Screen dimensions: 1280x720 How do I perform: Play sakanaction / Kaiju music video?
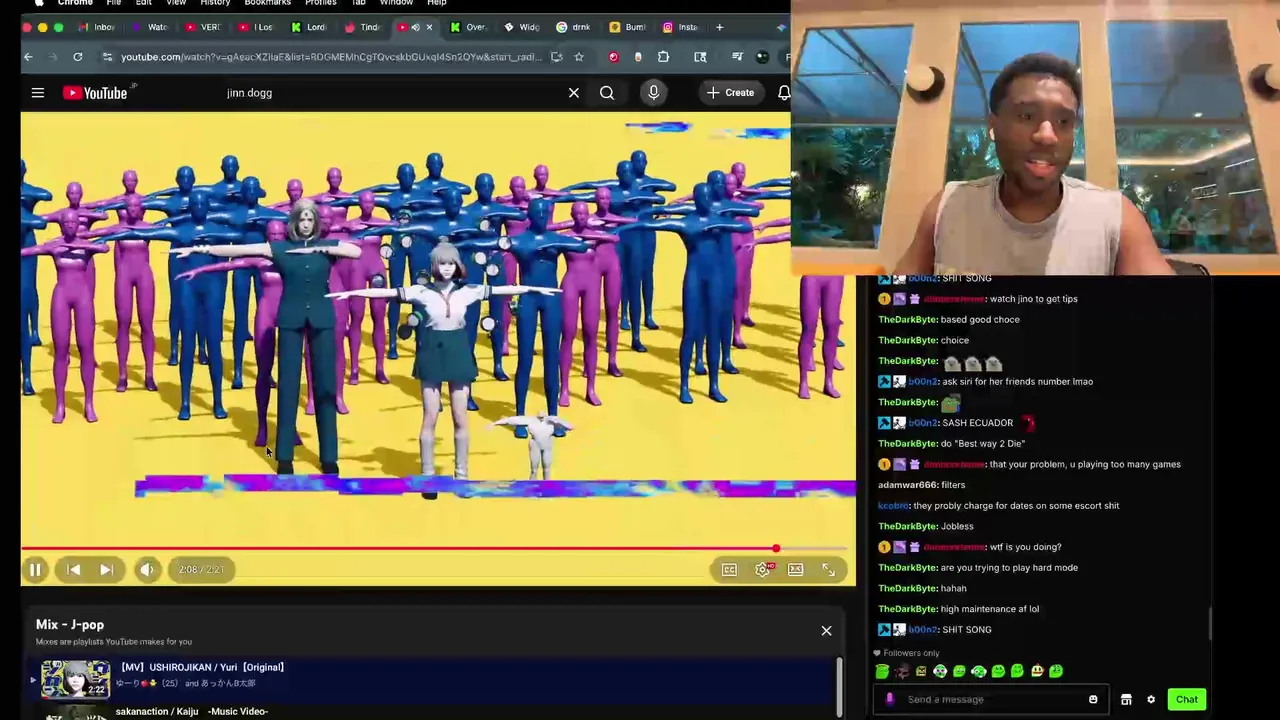point(191,711)
